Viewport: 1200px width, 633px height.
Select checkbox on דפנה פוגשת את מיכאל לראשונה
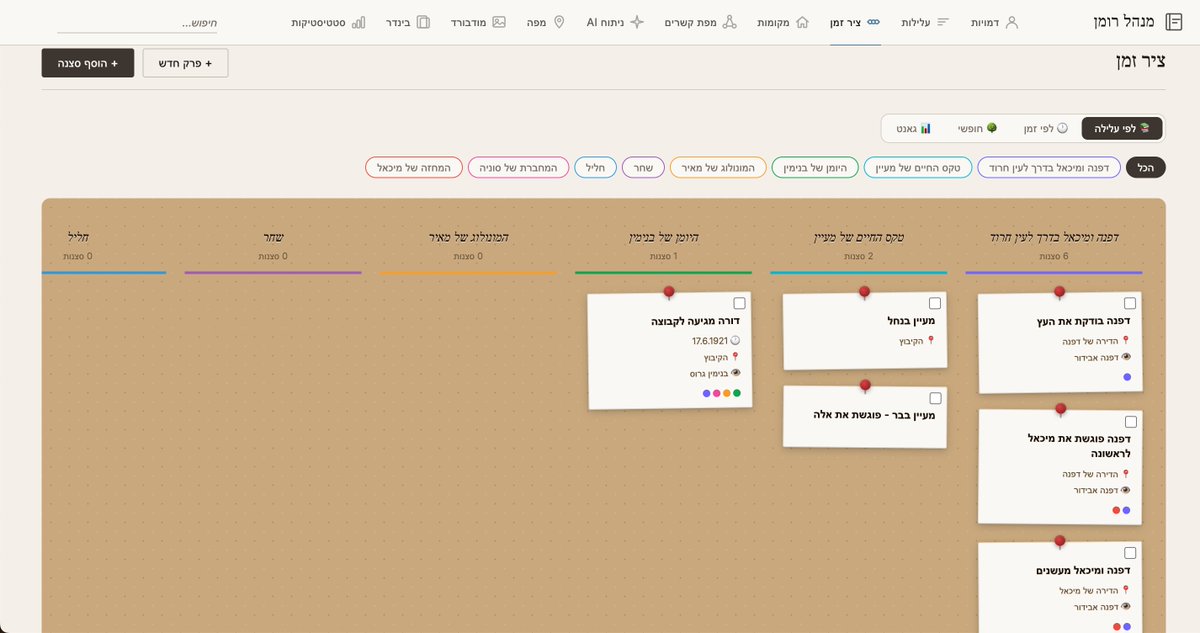tap(1130, 422)
